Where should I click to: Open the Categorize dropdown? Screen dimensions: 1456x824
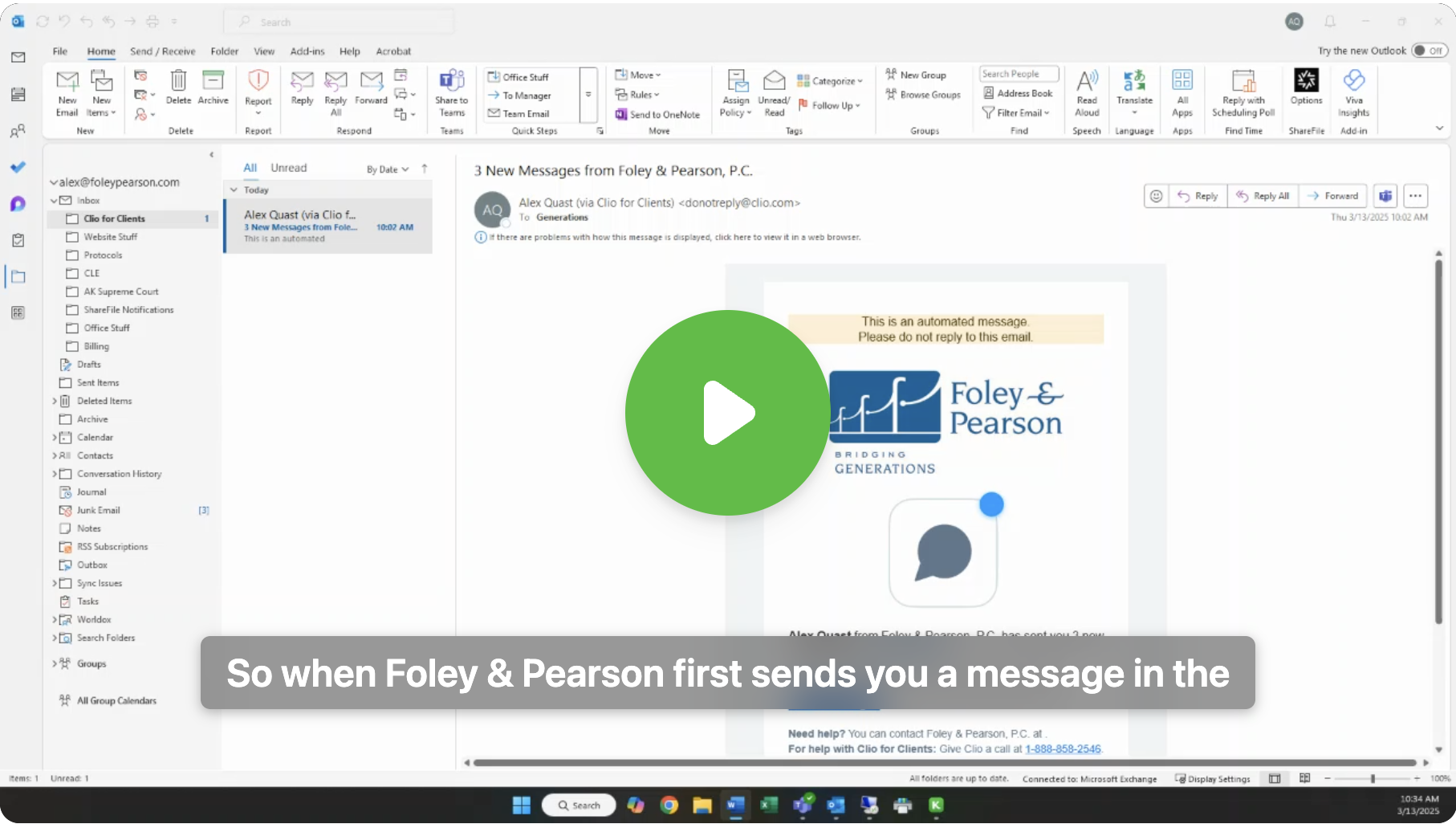[x=830, y=80]
